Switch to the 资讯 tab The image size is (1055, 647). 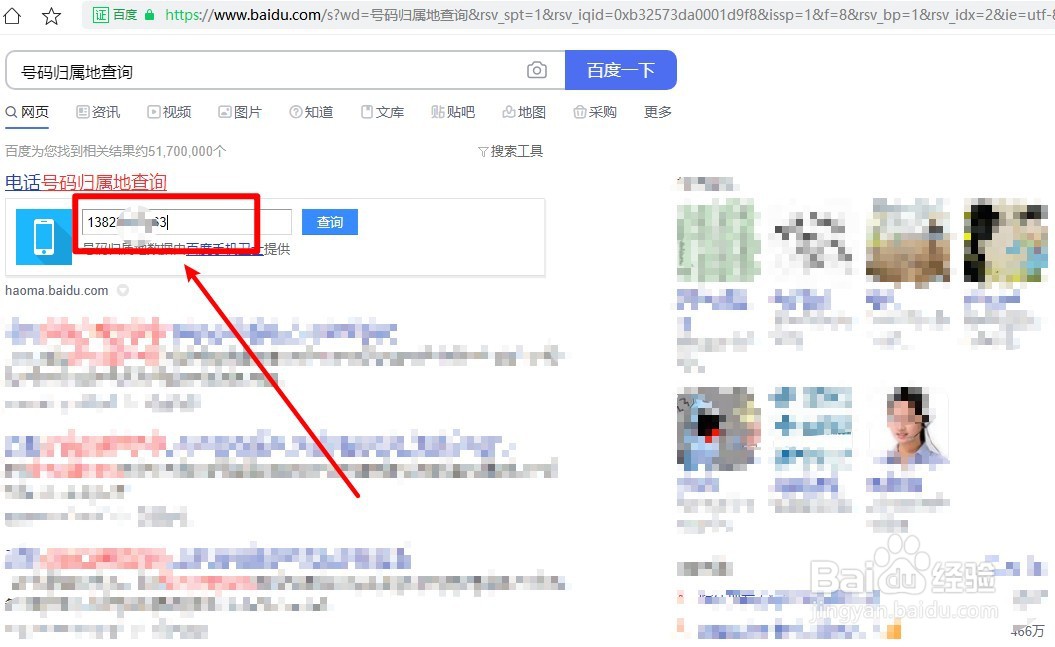pyautogui.click(x=98, y=112)
